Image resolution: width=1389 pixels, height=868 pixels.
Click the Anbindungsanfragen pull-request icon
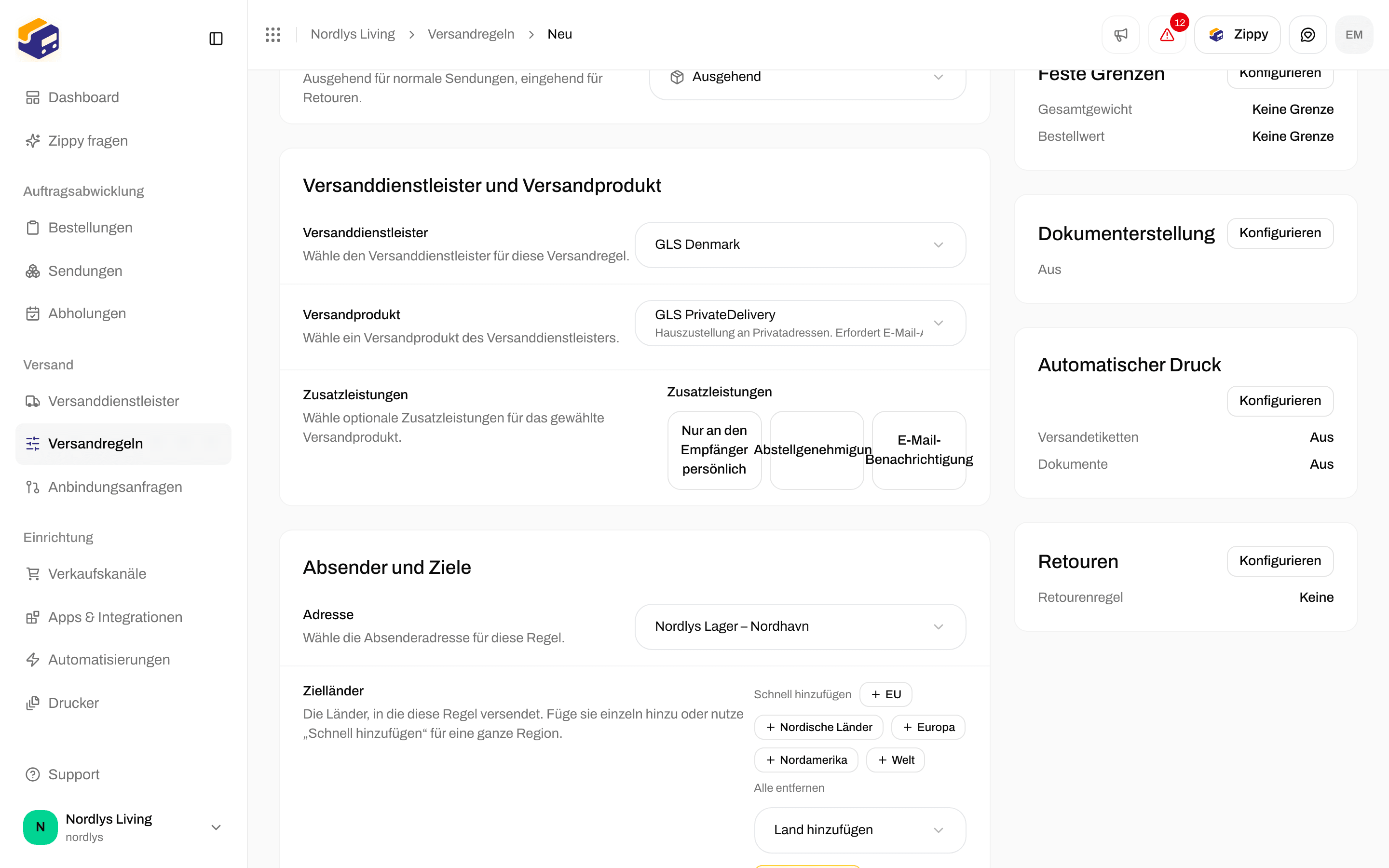pyautogui.click(x=33, y=487)
